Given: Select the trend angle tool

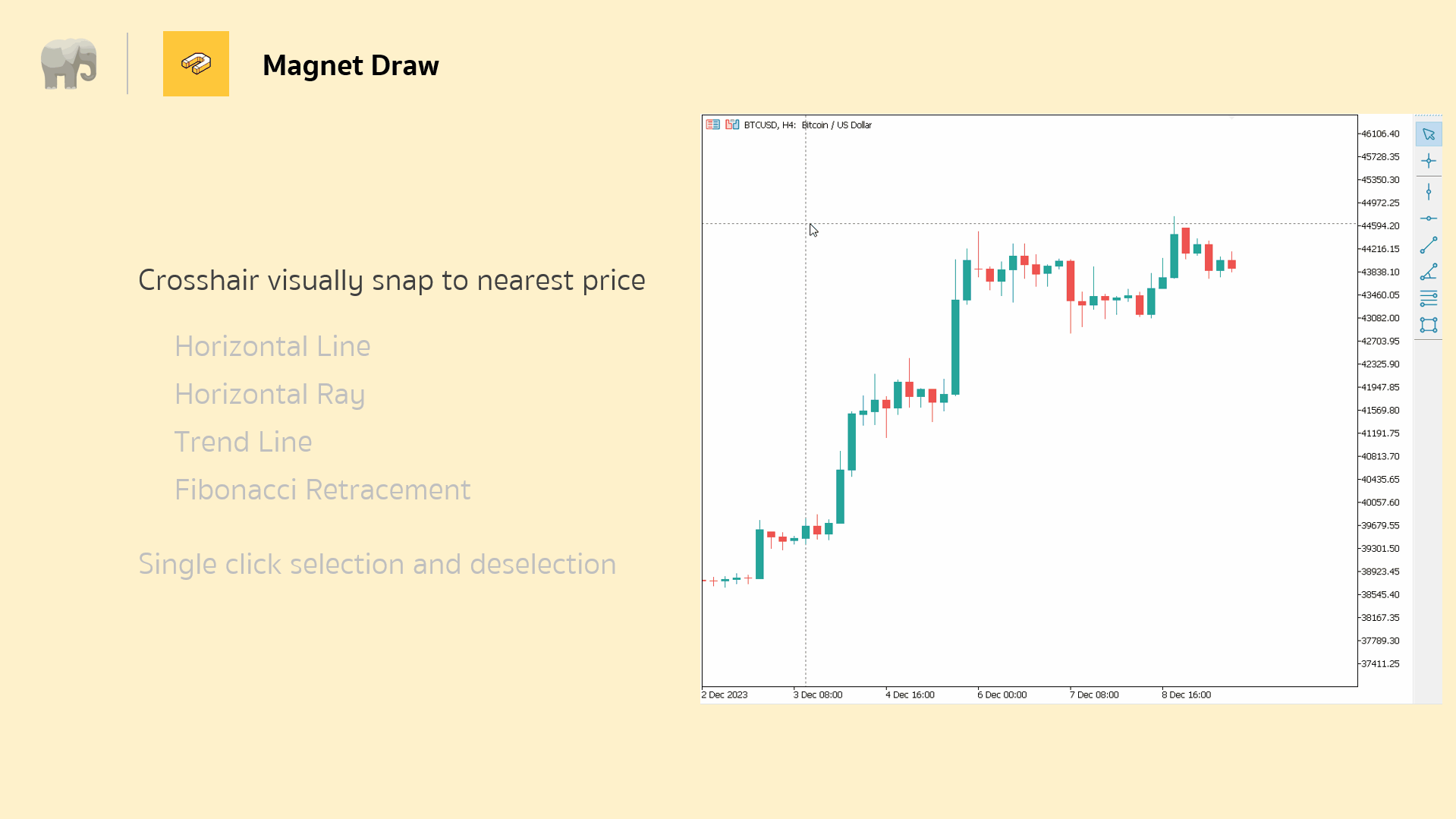Looking at the screenshot, I should click(x=1429, y=272).
